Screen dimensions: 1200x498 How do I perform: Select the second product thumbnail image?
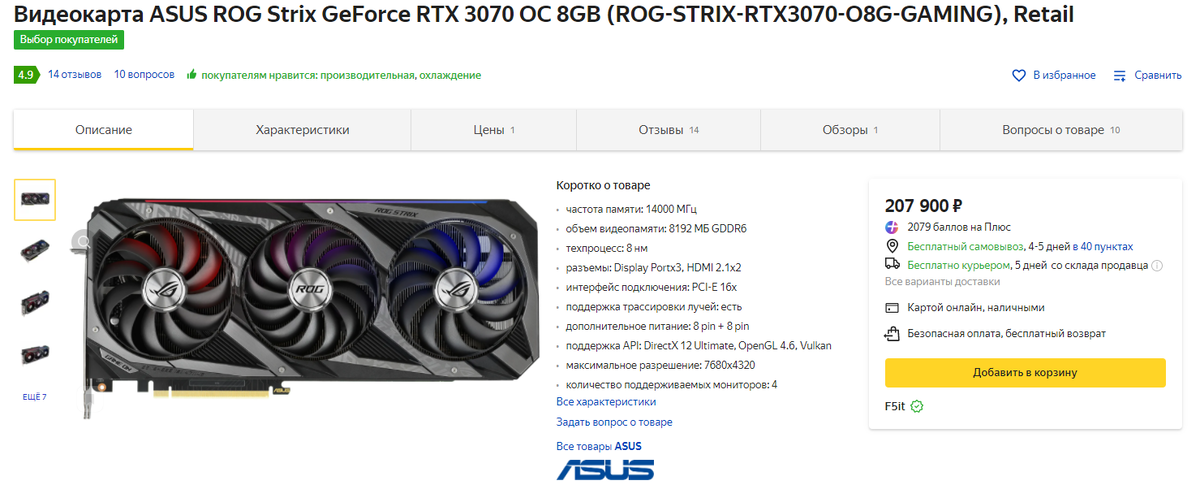point(35,251)
